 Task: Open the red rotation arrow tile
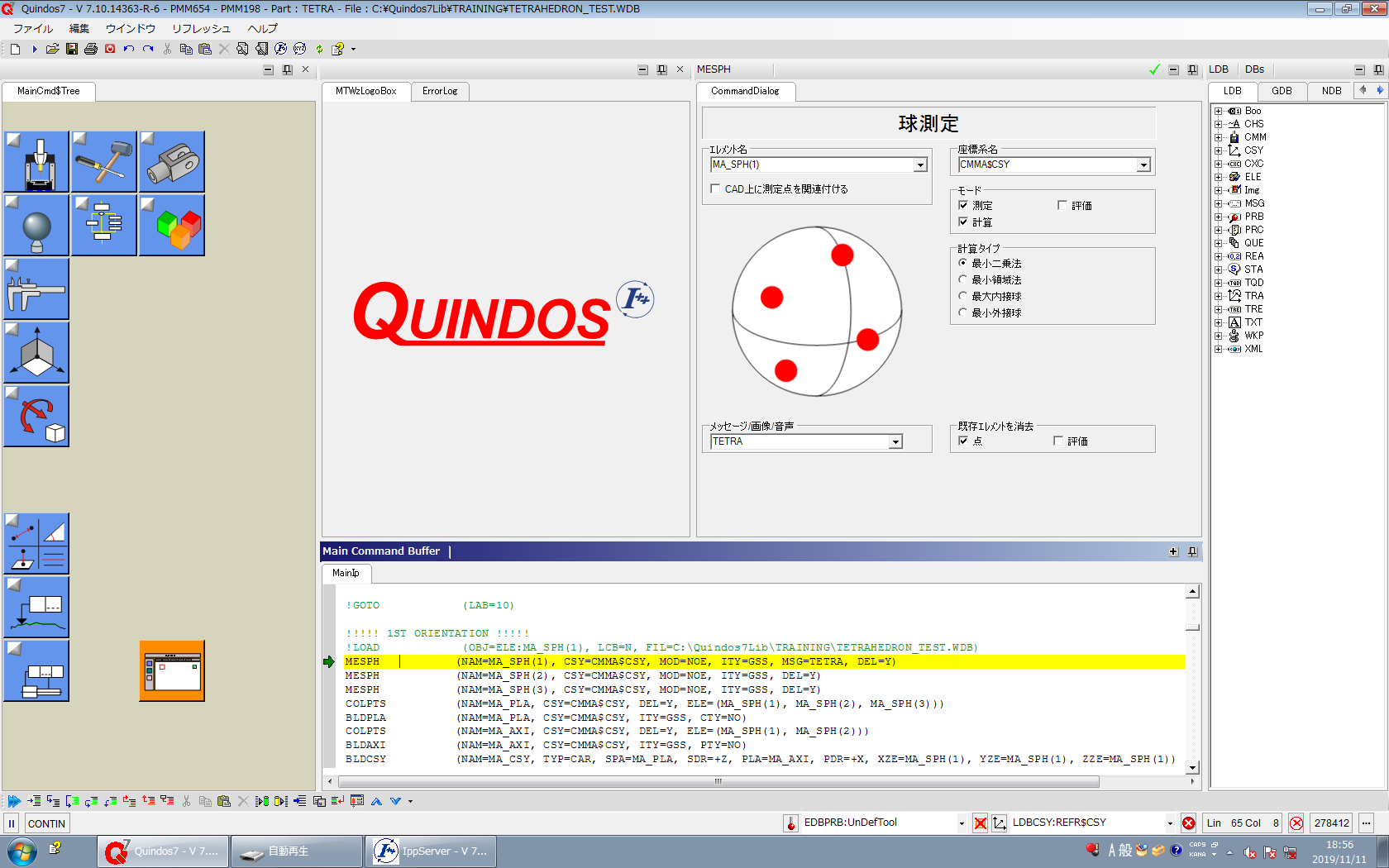(x=36, y=416)
